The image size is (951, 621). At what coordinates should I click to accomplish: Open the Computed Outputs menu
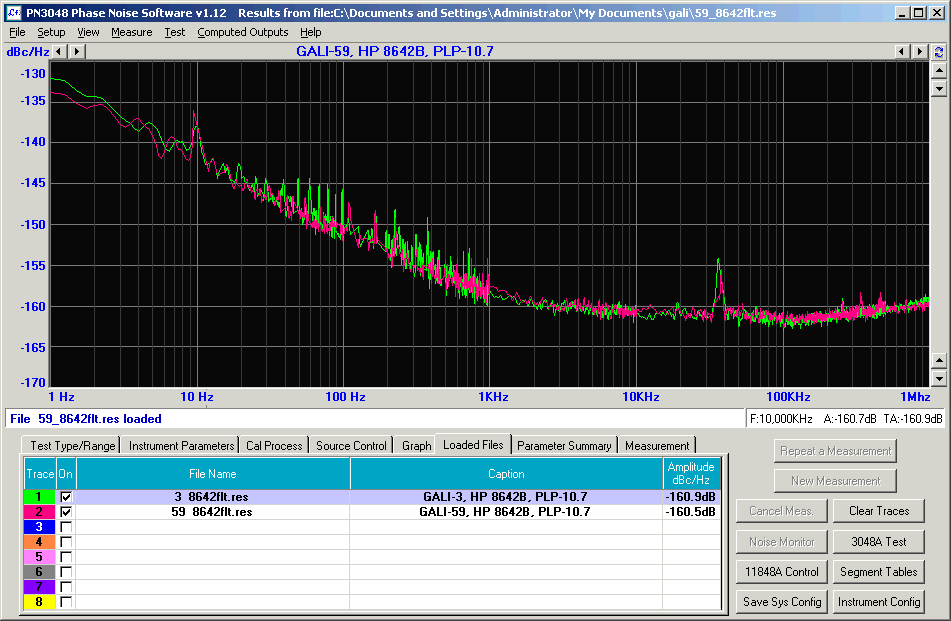pyautogui.click(x=243, y=32)
